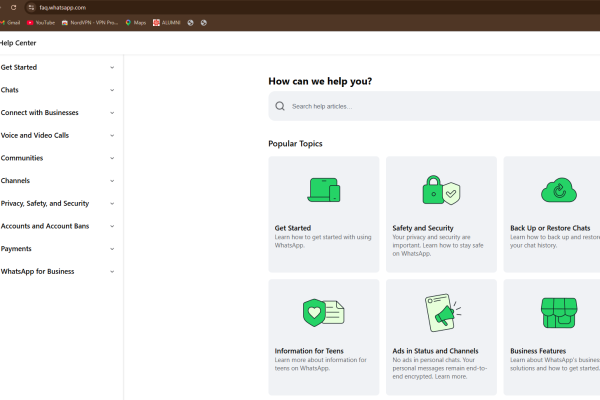
Task: Open WhatsApp for Business sidebar section
Action: [38, 271]
